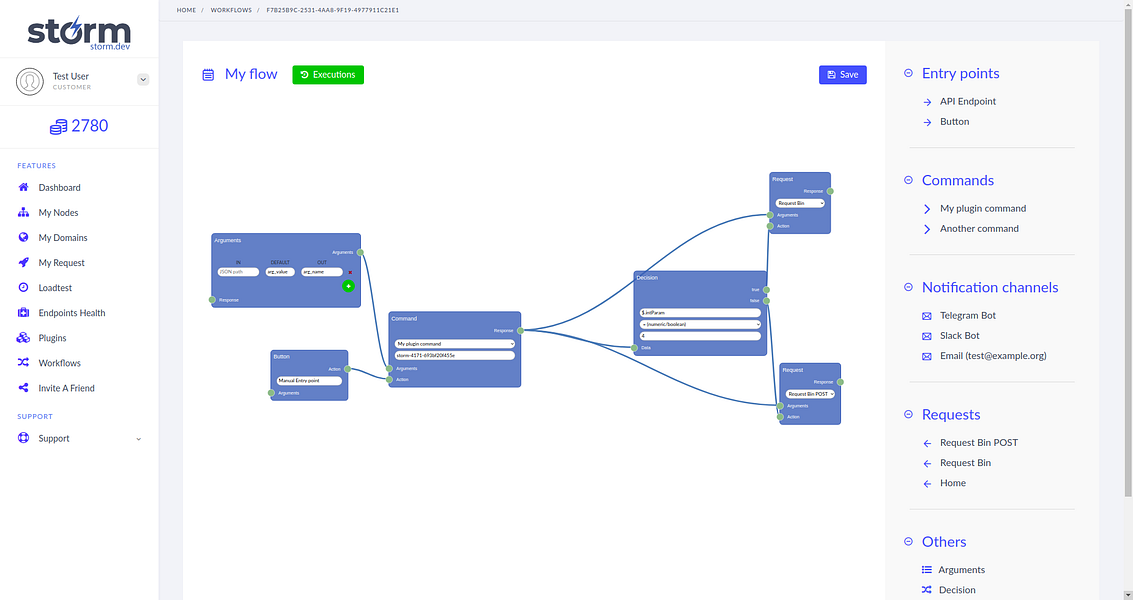Image resolution: width=1133 pixels, height=600 pixels.
Task: Open the Request Bin dropdown in top Request node
Action: 798,202
